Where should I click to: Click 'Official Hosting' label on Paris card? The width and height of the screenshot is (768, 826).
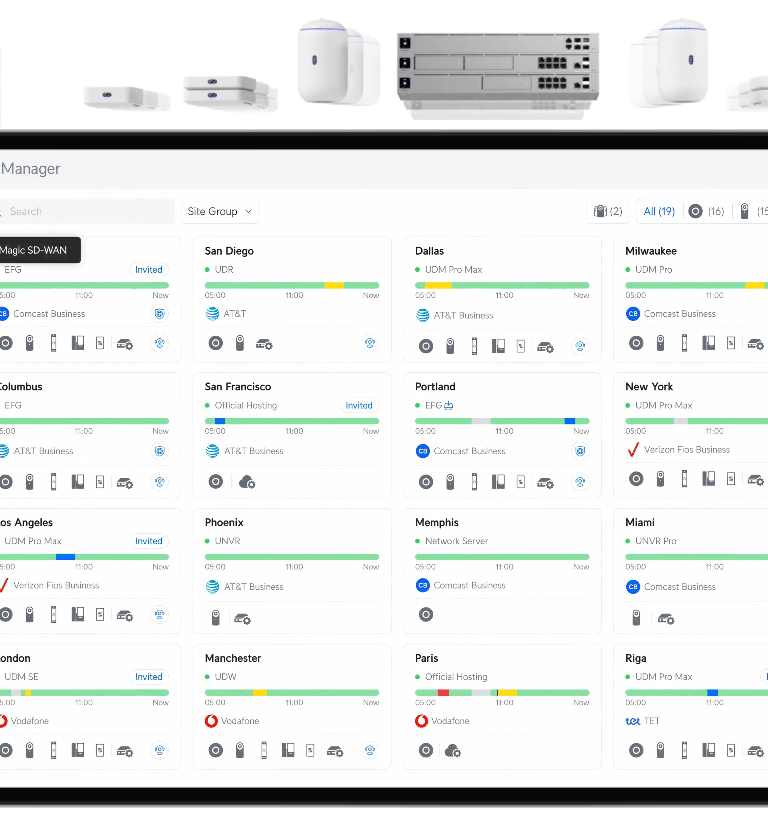tap(456, 677)
